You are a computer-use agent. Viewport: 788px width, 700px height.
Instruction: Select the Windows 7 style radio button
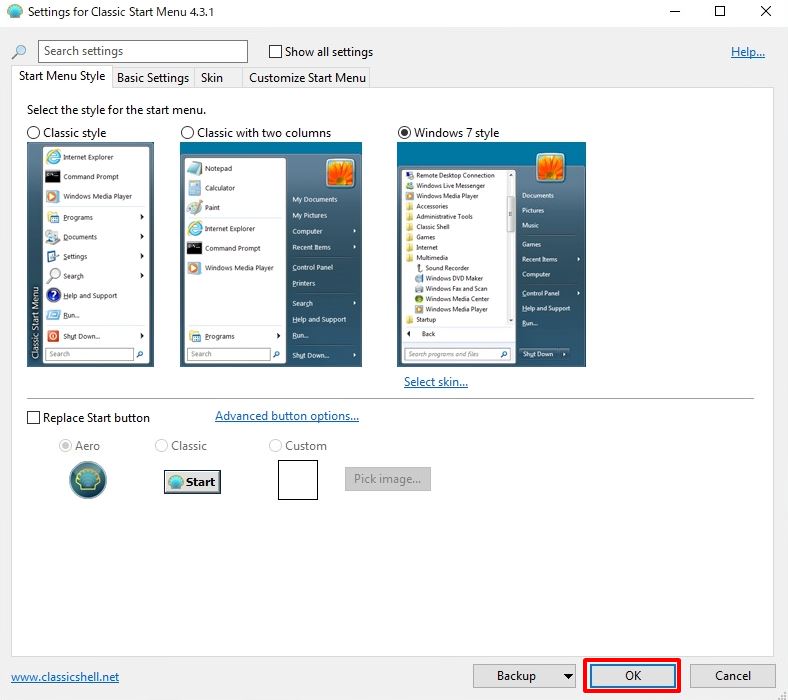coord(404,133)
